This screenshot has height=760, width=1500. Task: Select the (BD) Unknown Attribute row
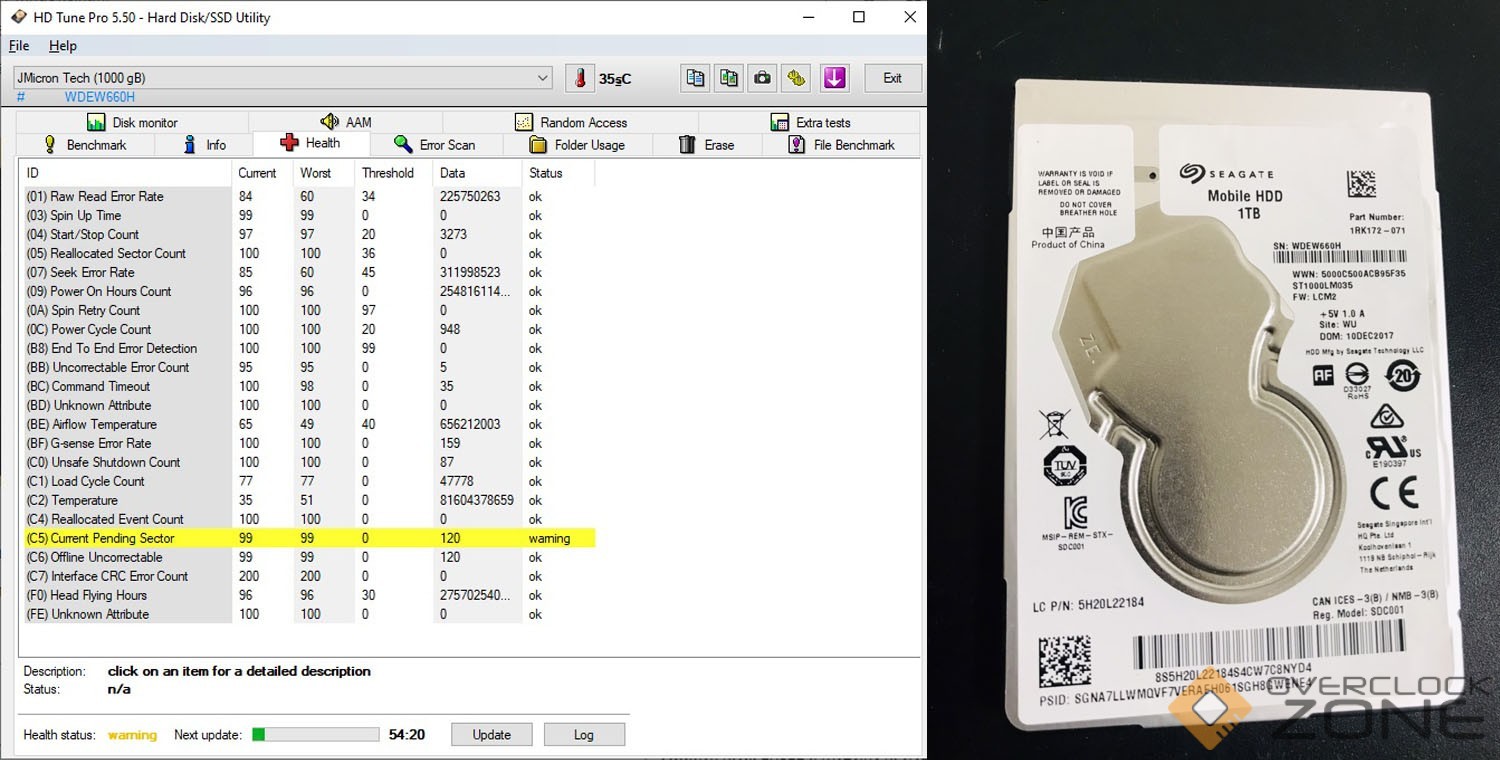310,406
